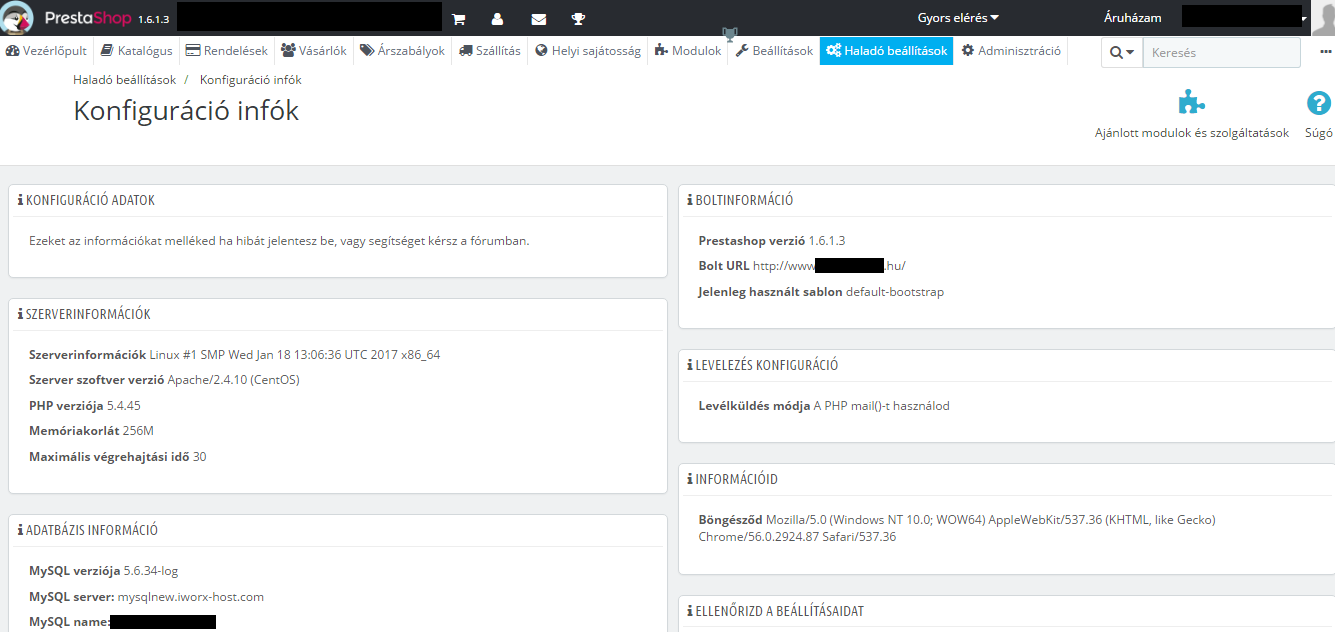Screen dimensions: 1335x632
Task: Select A PHP mail()-t használod text
Action: pos(882,406)
